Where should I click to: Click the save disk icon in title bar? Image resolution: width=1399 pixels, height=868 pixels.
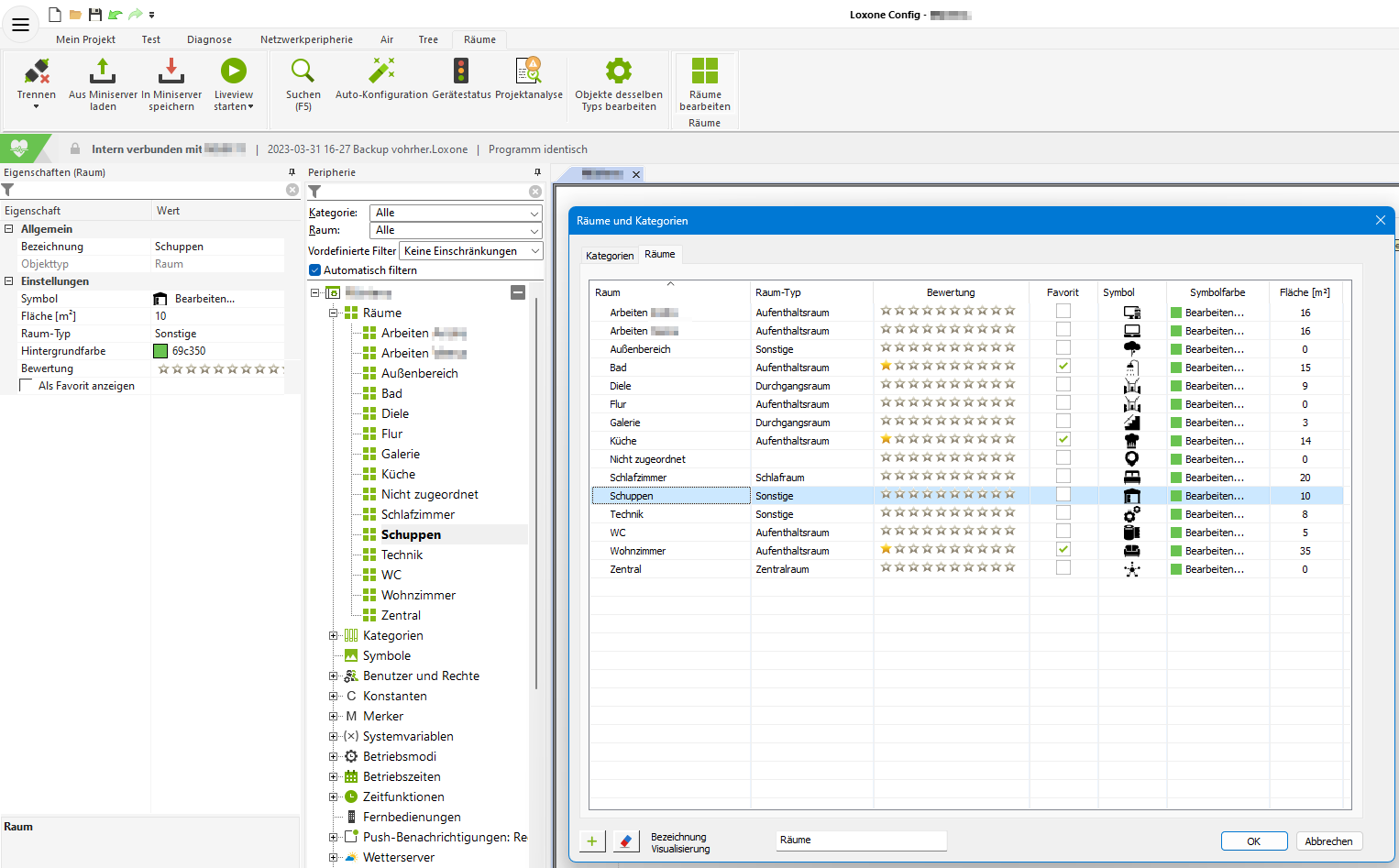pos(94,15)
